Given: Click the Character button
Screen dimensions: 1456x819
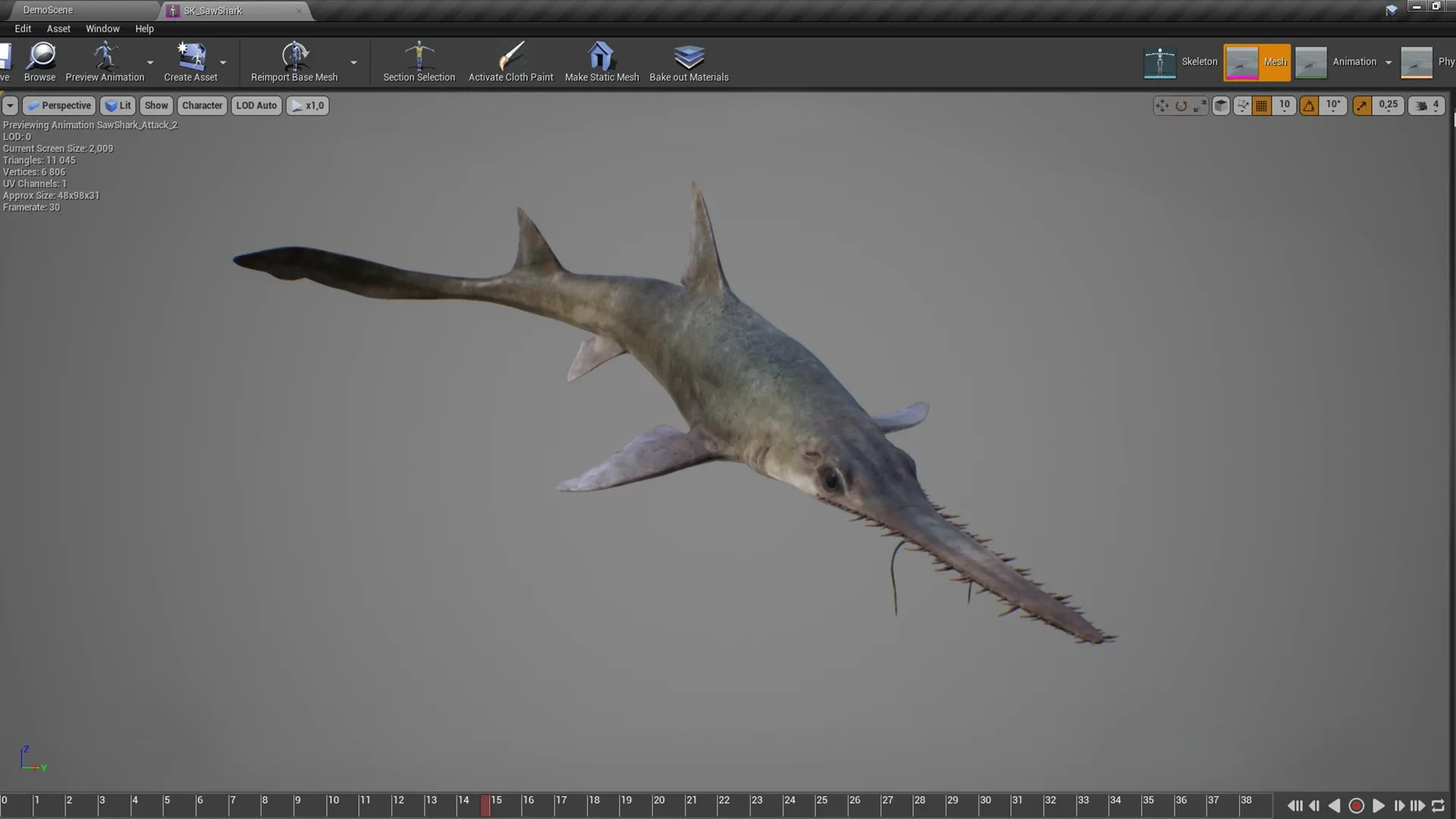Looking at the screenshot, I should (201, 105).
